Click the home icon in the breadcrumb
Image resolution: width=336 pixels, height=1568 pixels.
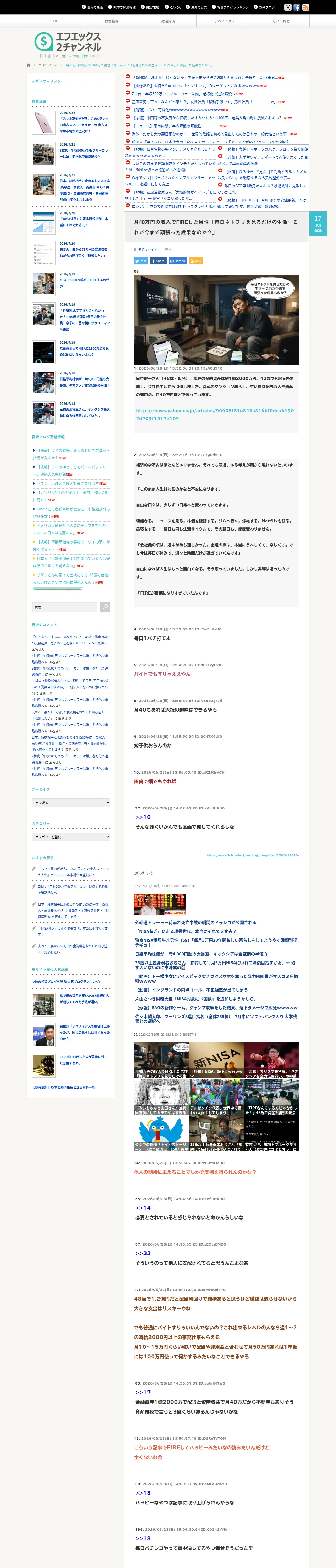click(29, 65)
